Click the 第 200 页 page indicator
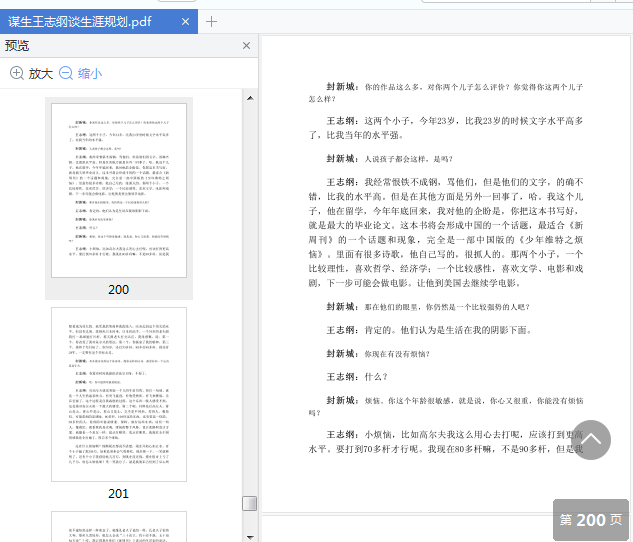633x542 pixels. tap(591, 519)
